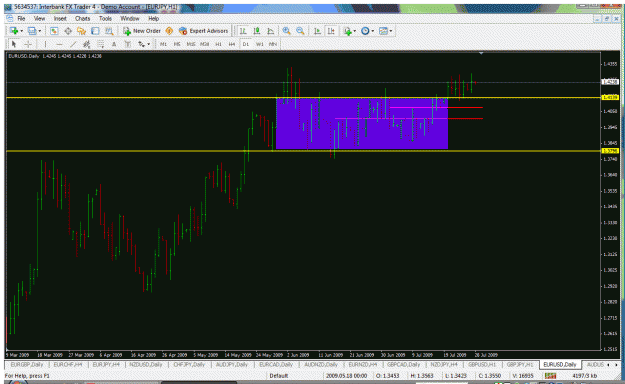Click the Arrows tool icon
The width and height of the screenshot is (625, 384).
point(142,44)
